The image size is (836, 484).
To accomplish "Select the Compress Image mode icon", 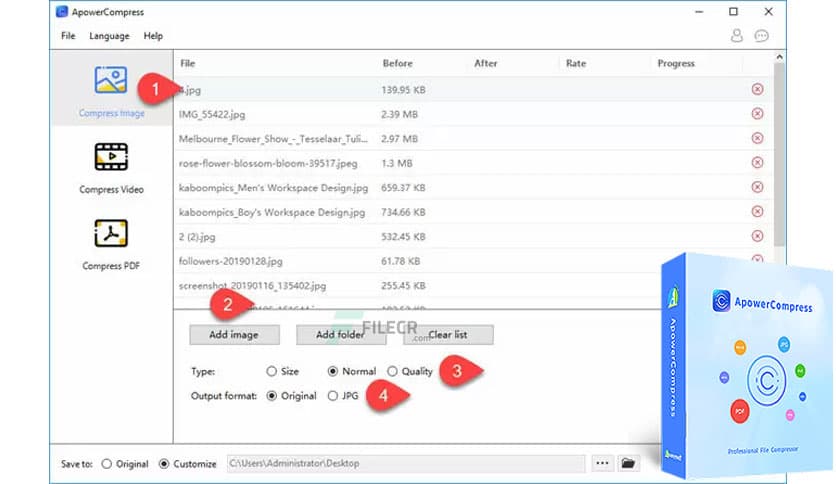I will (x=111, y=80).
